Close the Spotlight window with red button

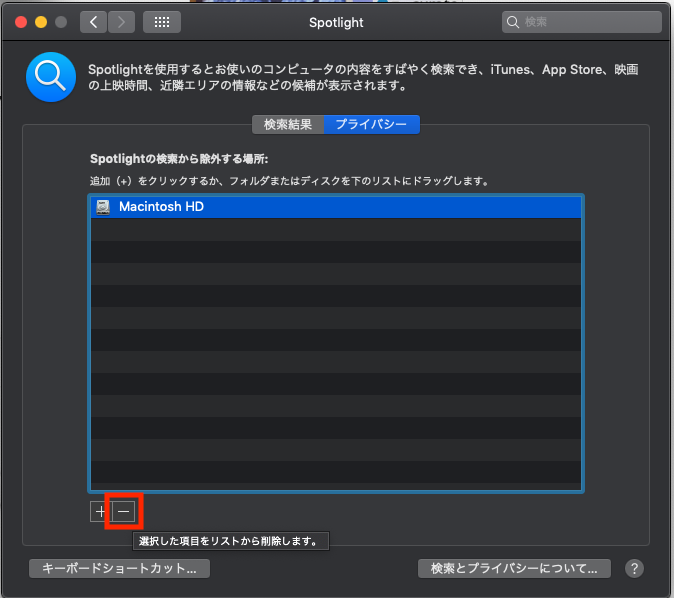click(21, 22)
